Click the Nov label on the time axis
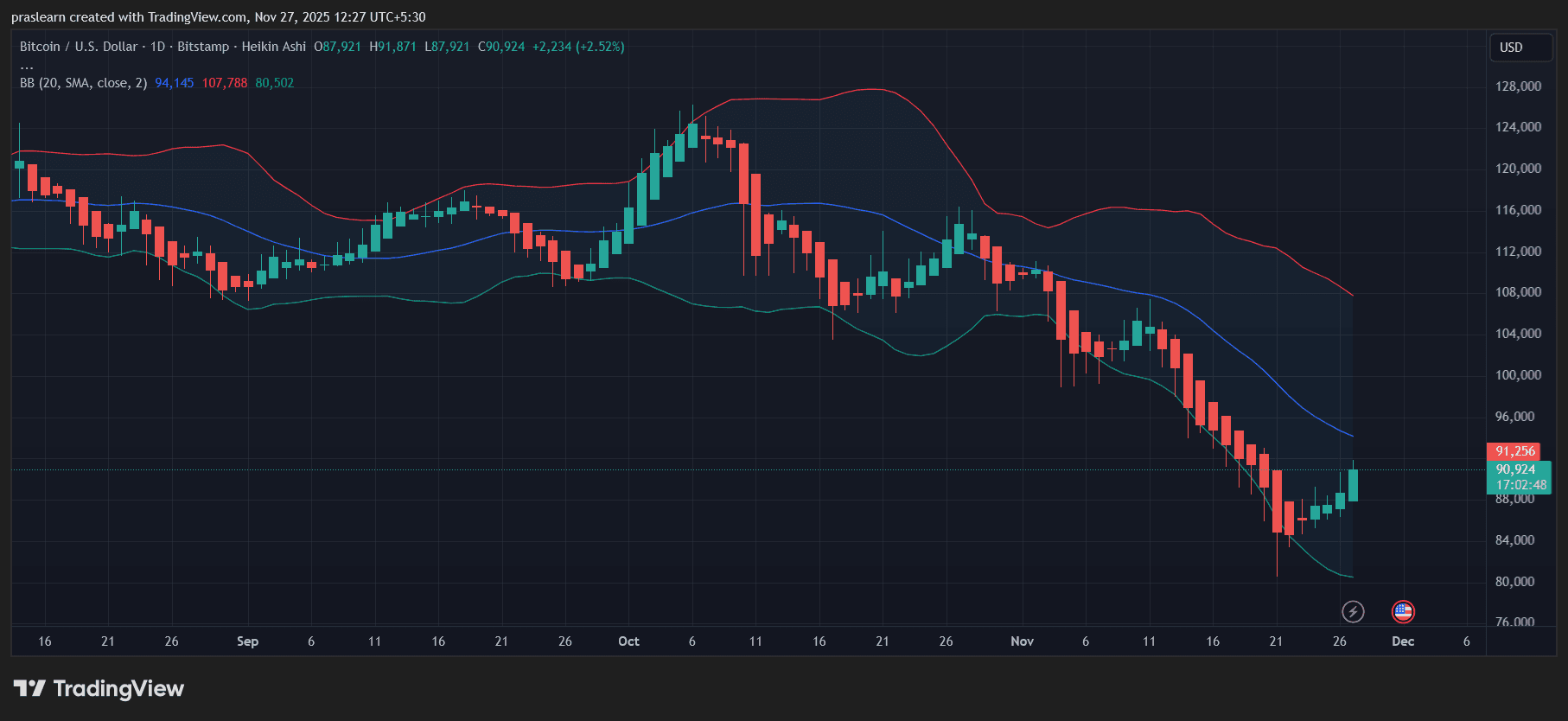Viewport: 1568px width, 721px height. coord(1022,641)
